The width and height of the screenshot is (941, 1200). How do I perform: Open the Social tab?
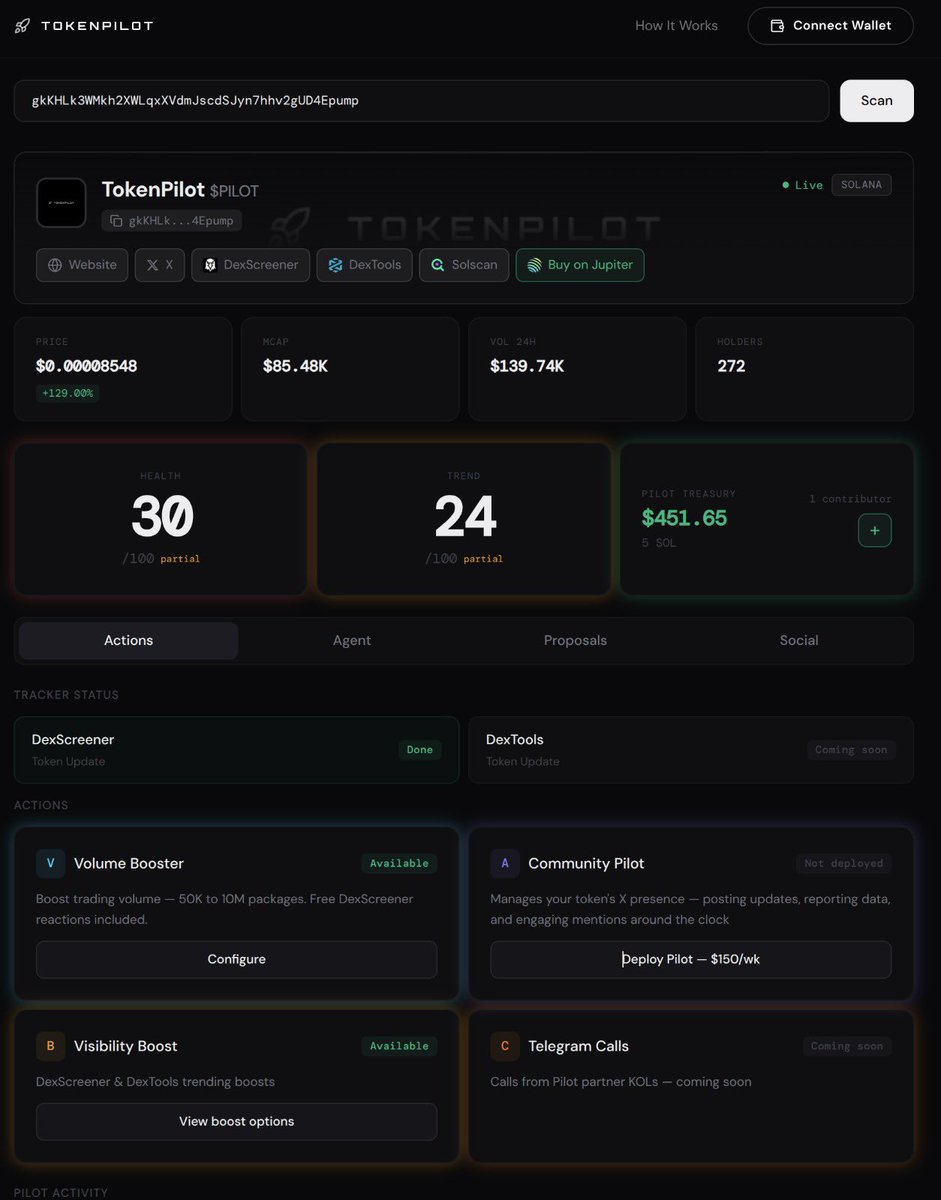799,641
